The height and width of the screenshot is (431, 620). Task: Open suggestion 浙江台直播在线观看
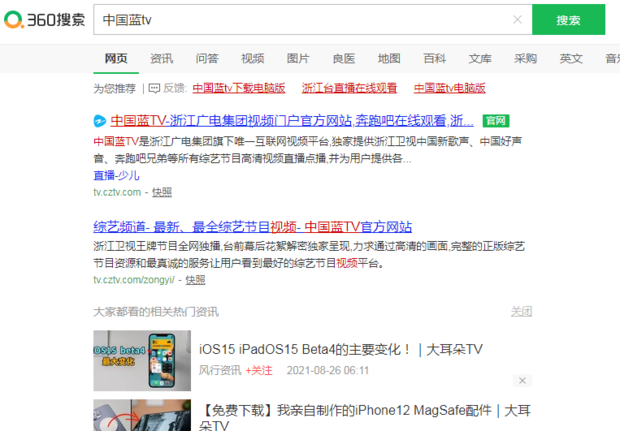click(x=349, y=88)
